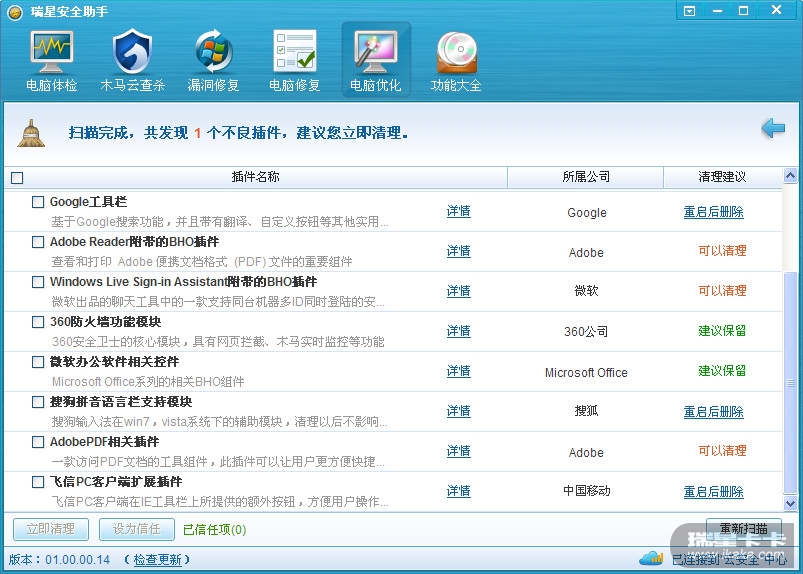
Task: Click 重启后删除 link for Google工具栏
Action: [x=713, y=211]
